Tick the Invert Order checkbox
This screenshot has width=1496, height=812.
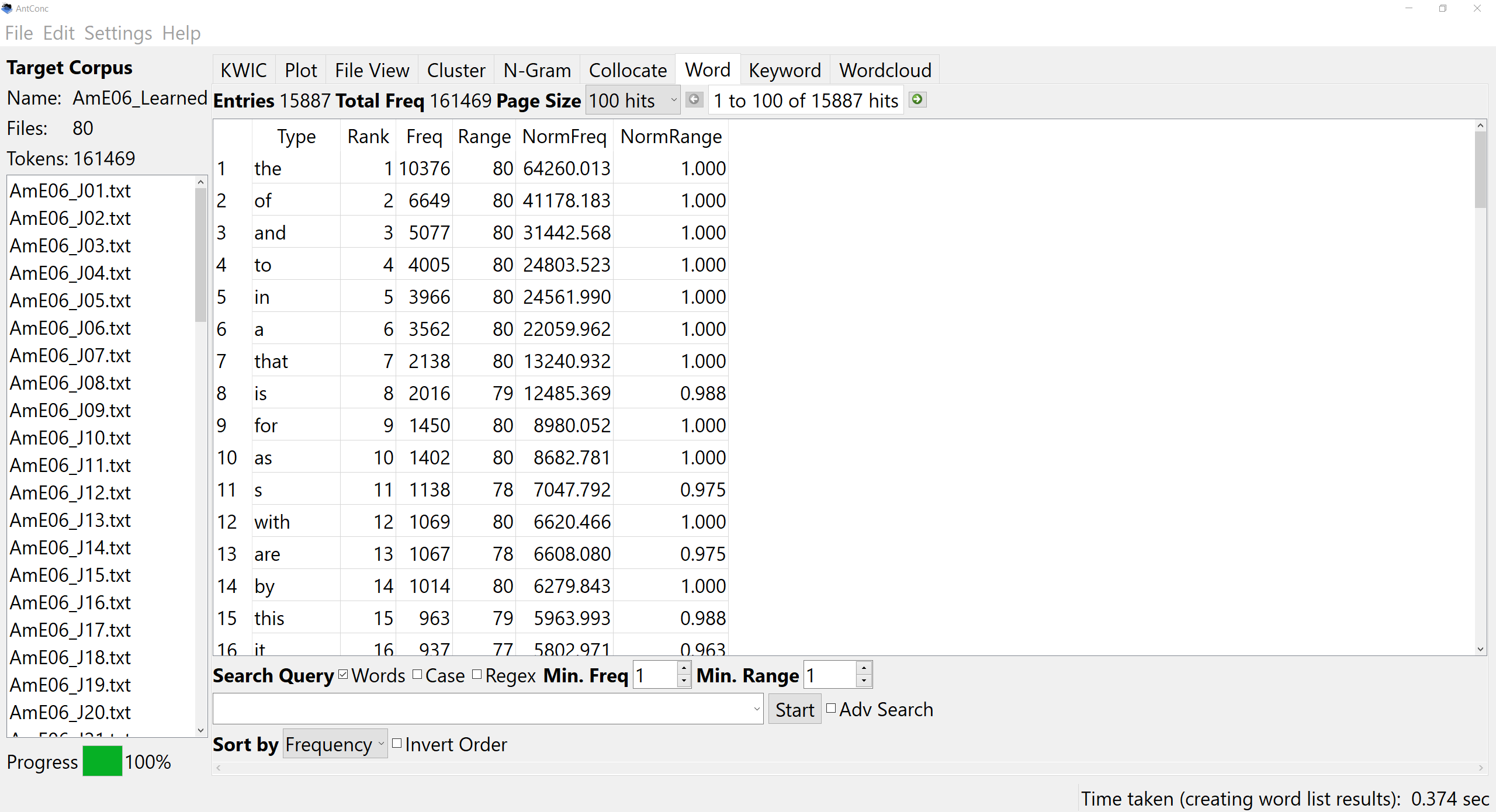pyautogui.click(x=397, y=744)
